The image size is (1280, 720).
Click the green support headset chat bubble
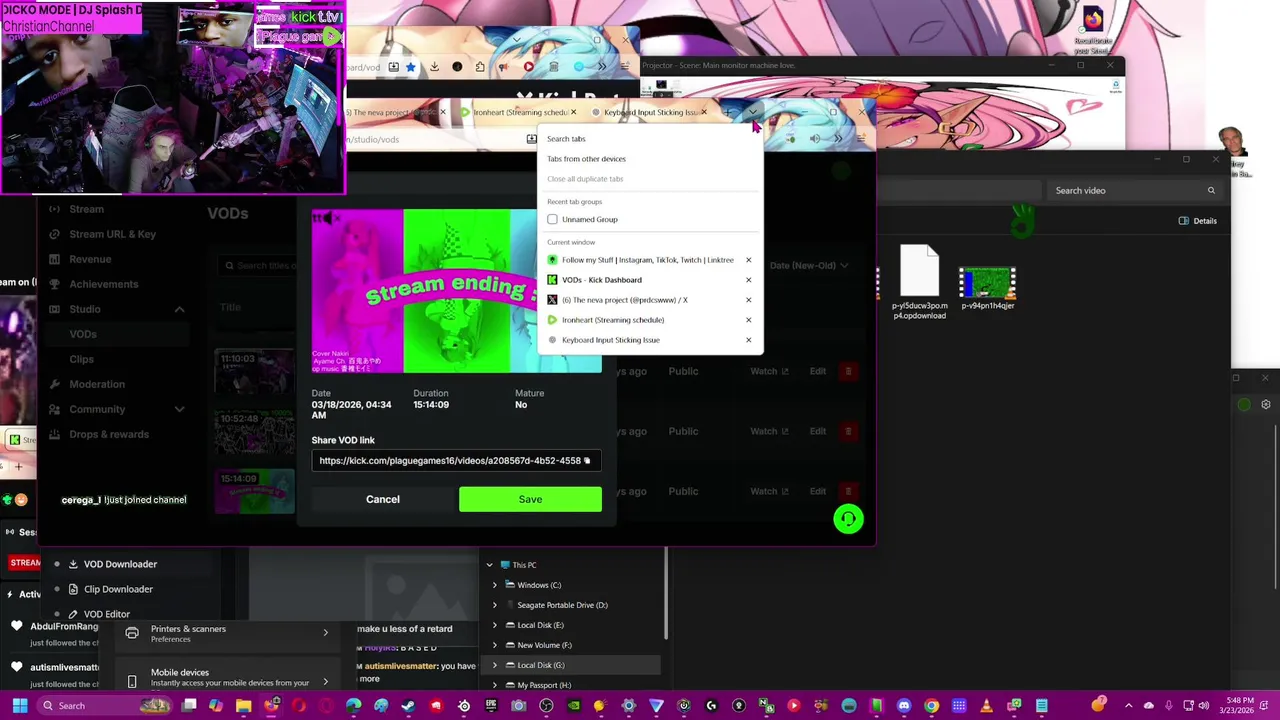848,519
